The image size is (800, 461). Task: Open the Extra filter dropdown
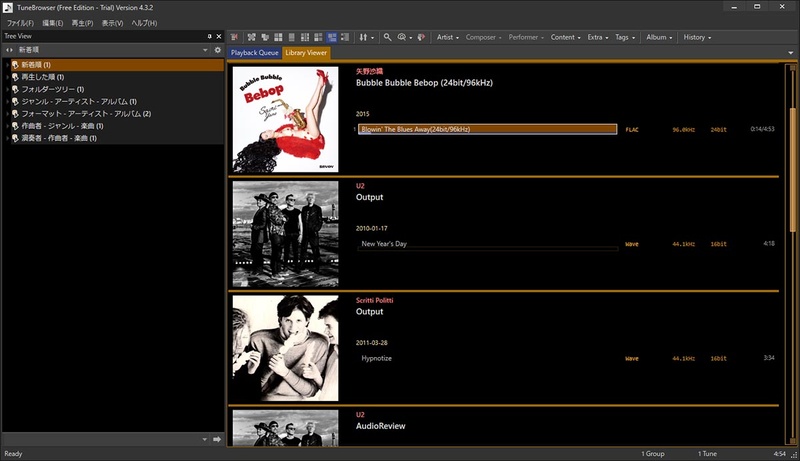[597, 37]
